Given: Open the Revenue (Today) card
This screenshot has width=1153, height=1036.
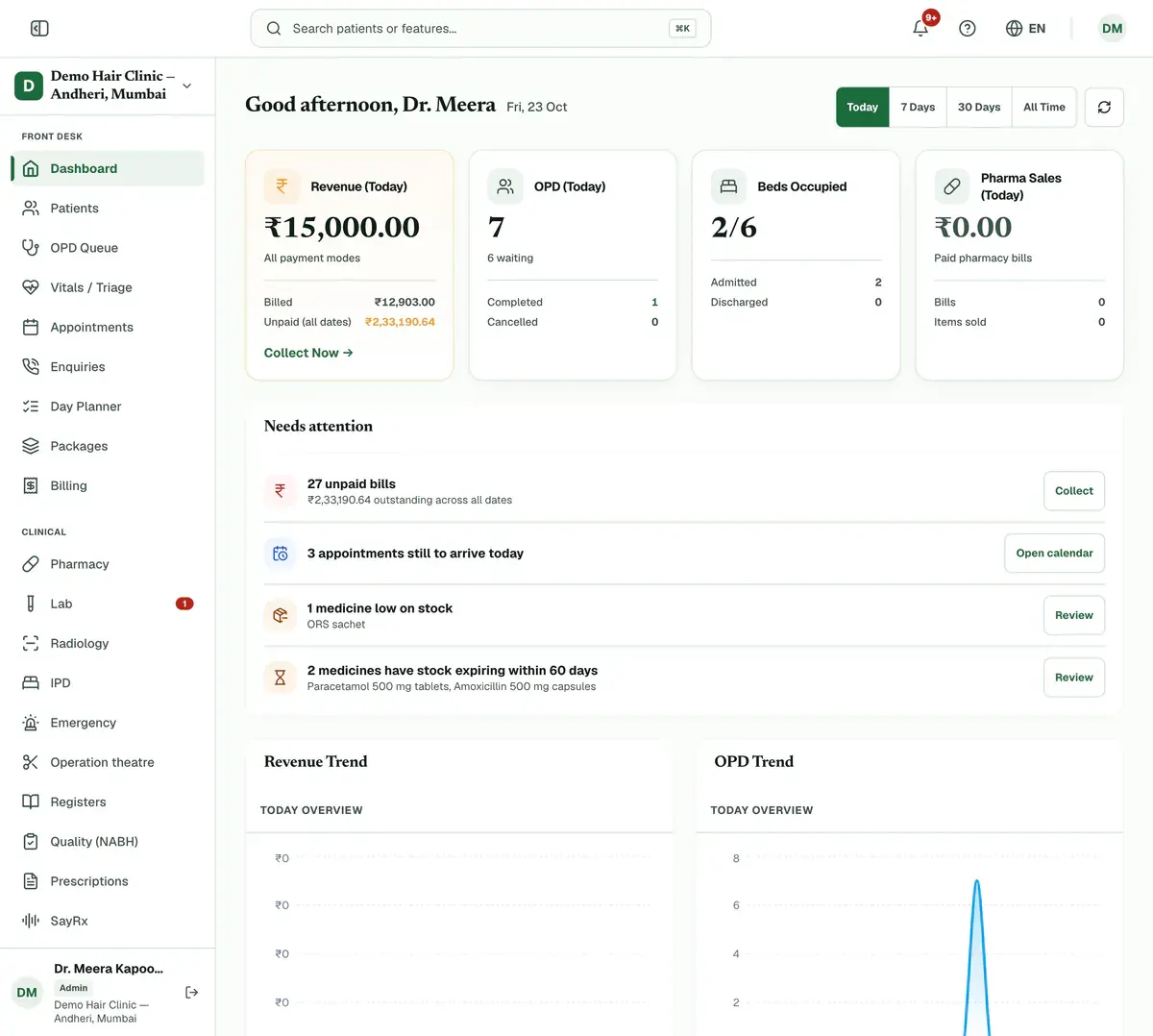Looking at the screenshot, I should 350,265.
